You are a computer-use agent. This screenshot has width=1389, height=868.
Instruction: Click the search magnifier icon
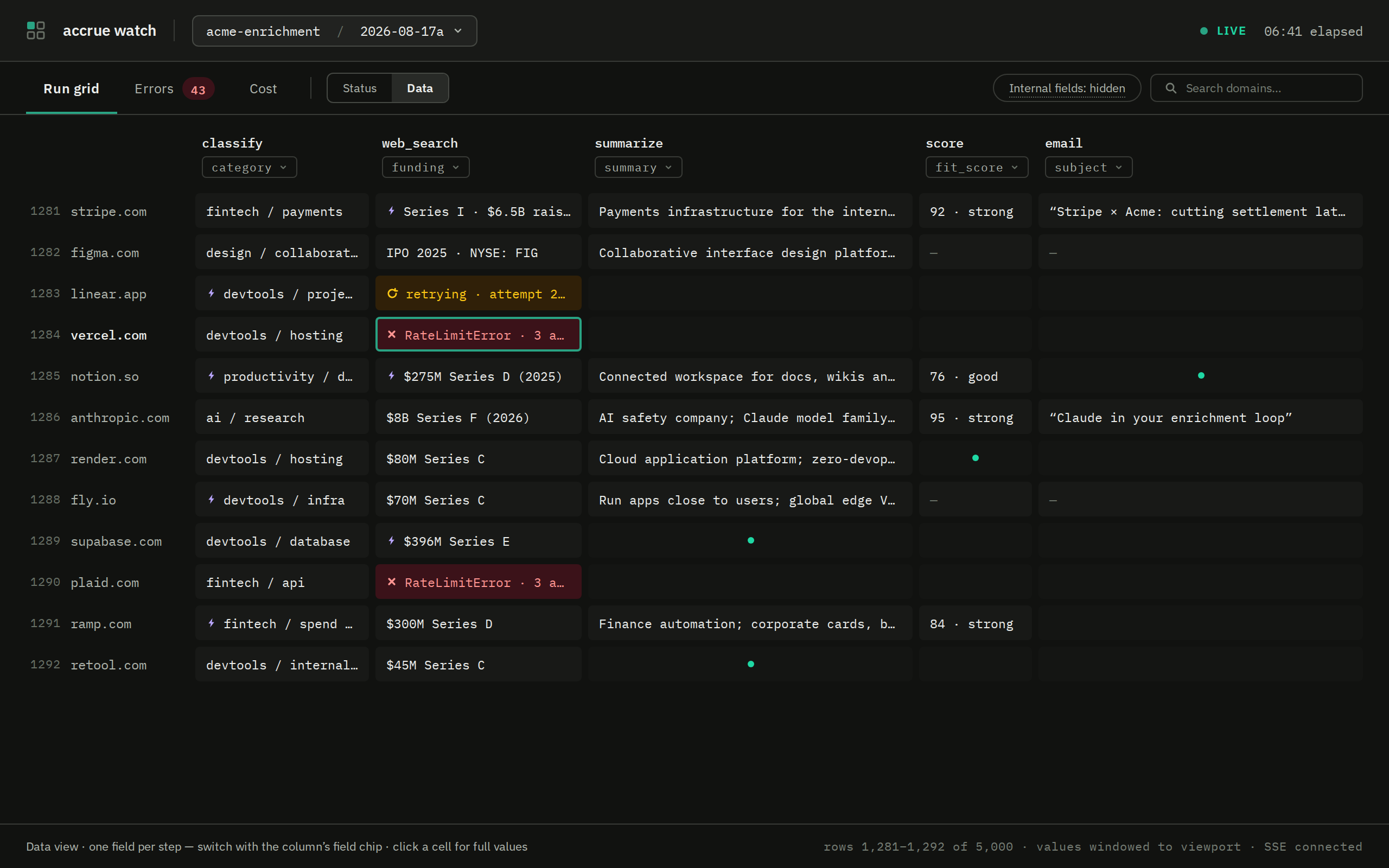tap(1171, 88)
